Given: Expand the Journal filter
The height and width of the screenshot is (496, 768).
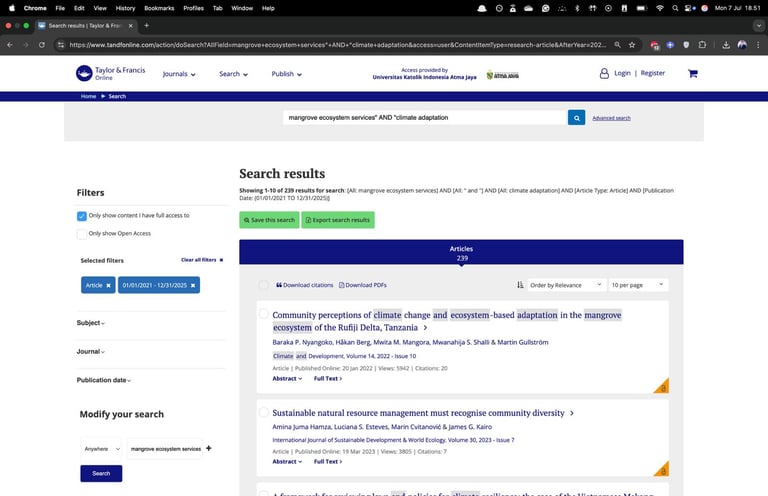Looking at the screenshot, I should 91,352.
